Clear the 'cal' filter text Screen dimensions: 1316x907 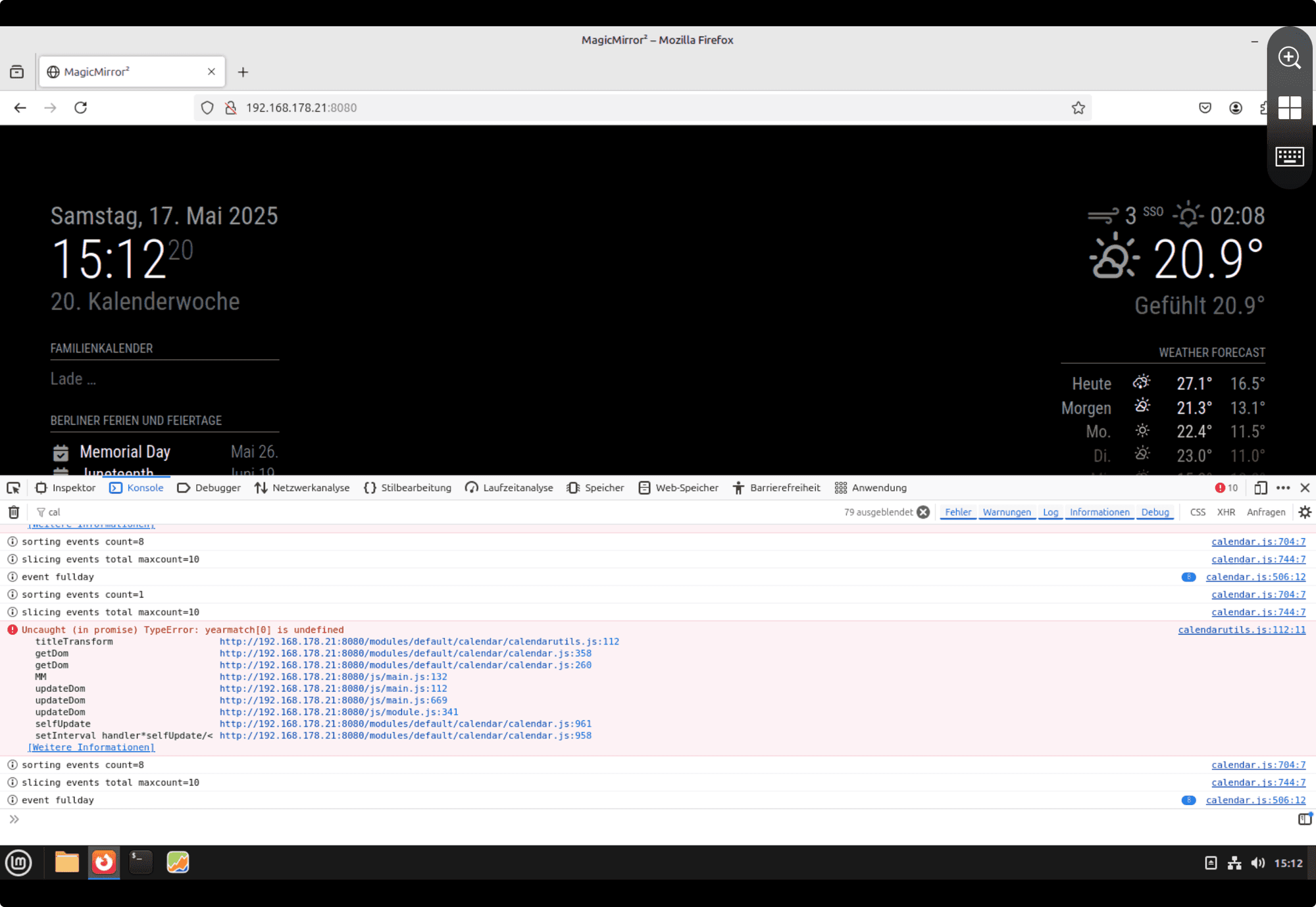pos(923,512)
